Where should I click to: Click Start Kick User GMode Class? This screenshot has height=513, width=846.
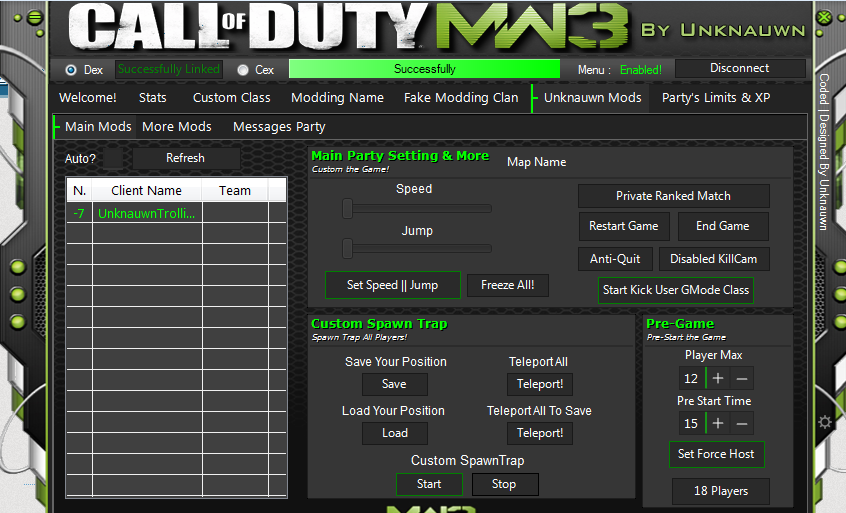[676, 290]
